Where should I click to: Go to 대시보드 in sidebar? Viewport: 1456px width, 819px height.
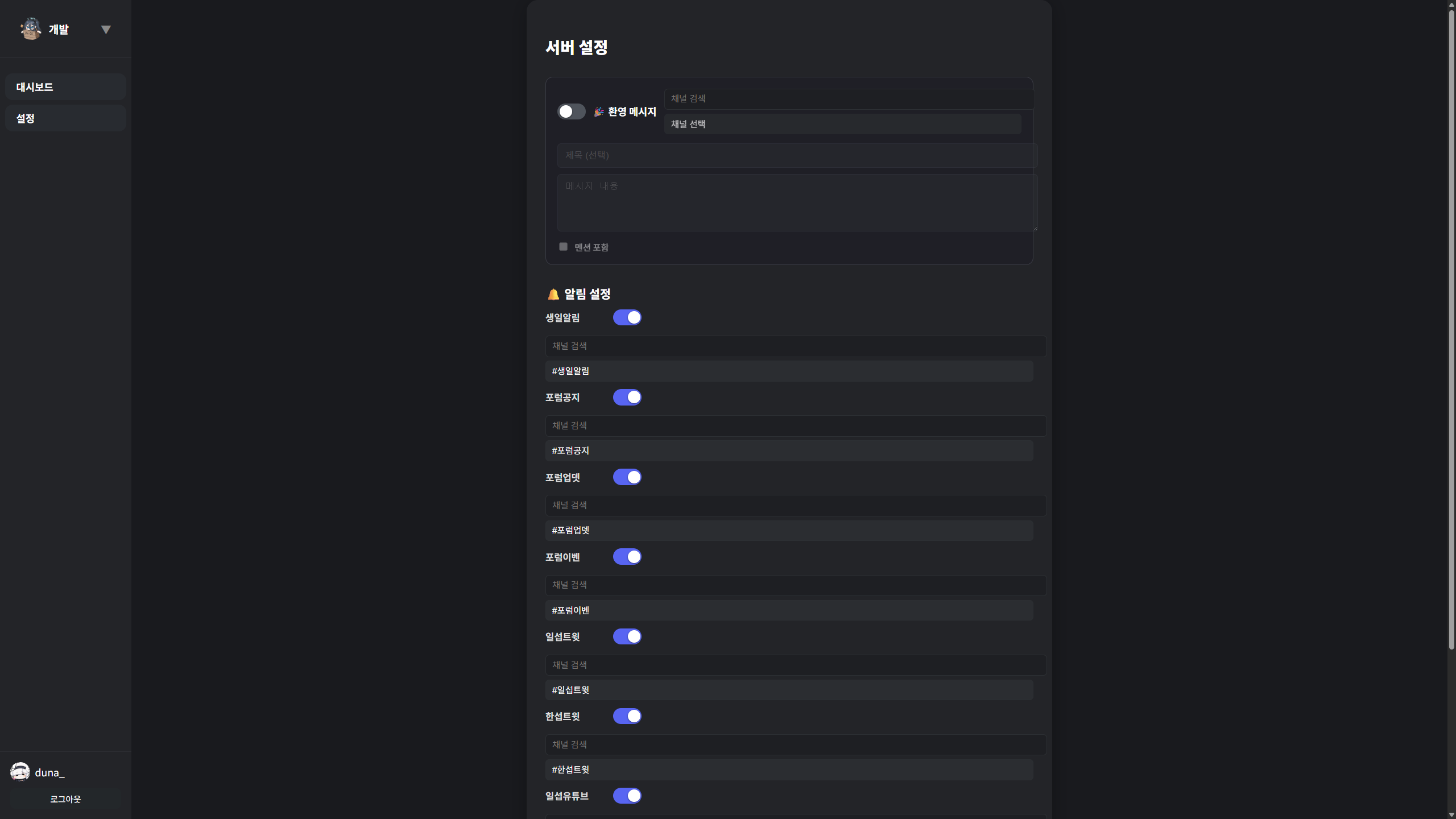tap(65, 87)
